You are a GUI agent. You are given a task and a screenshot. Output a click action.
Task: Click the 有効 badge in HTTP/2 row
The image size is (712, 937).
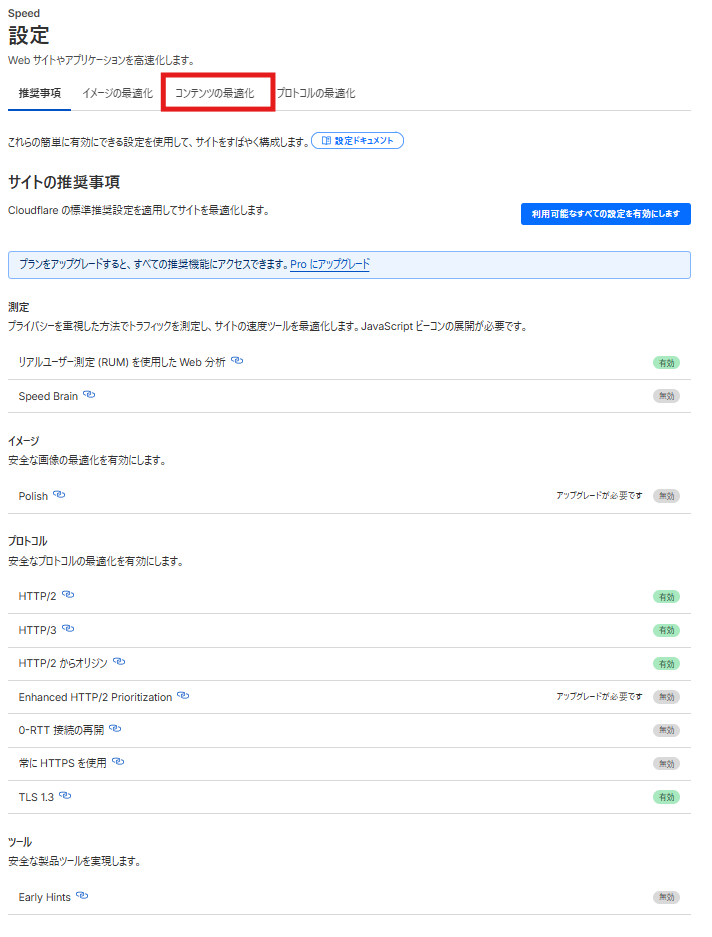[x=666, y=597]
